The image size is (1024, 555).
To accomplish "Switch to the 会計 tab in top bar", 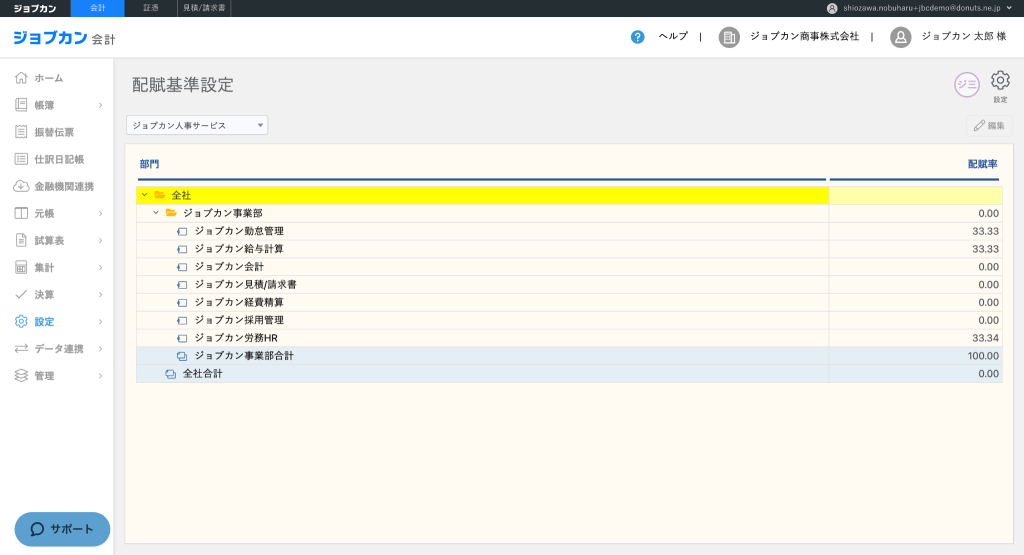I will (x=97, y=8).
